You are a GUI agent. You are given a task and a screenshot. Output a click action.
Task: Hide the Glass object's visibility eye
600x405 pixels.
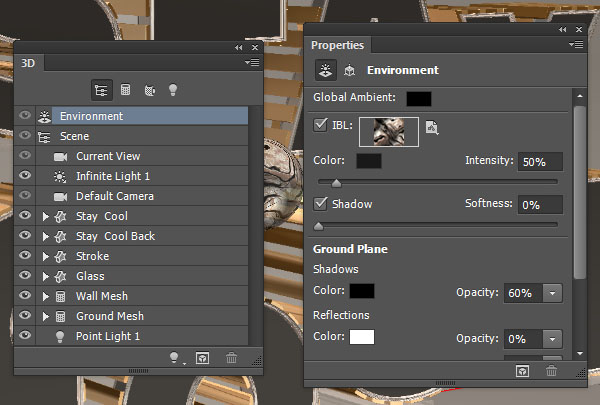[25, 275]
